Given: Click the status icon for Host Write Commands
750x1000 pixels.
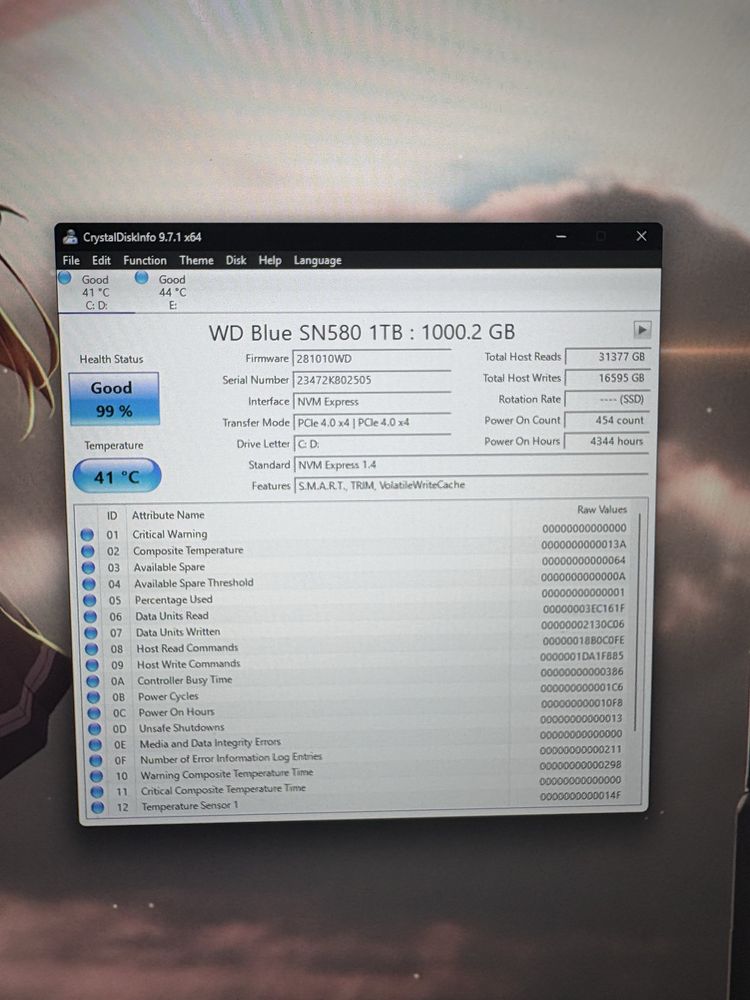Looking at the screenshot, I should click(x=92, y=665).
